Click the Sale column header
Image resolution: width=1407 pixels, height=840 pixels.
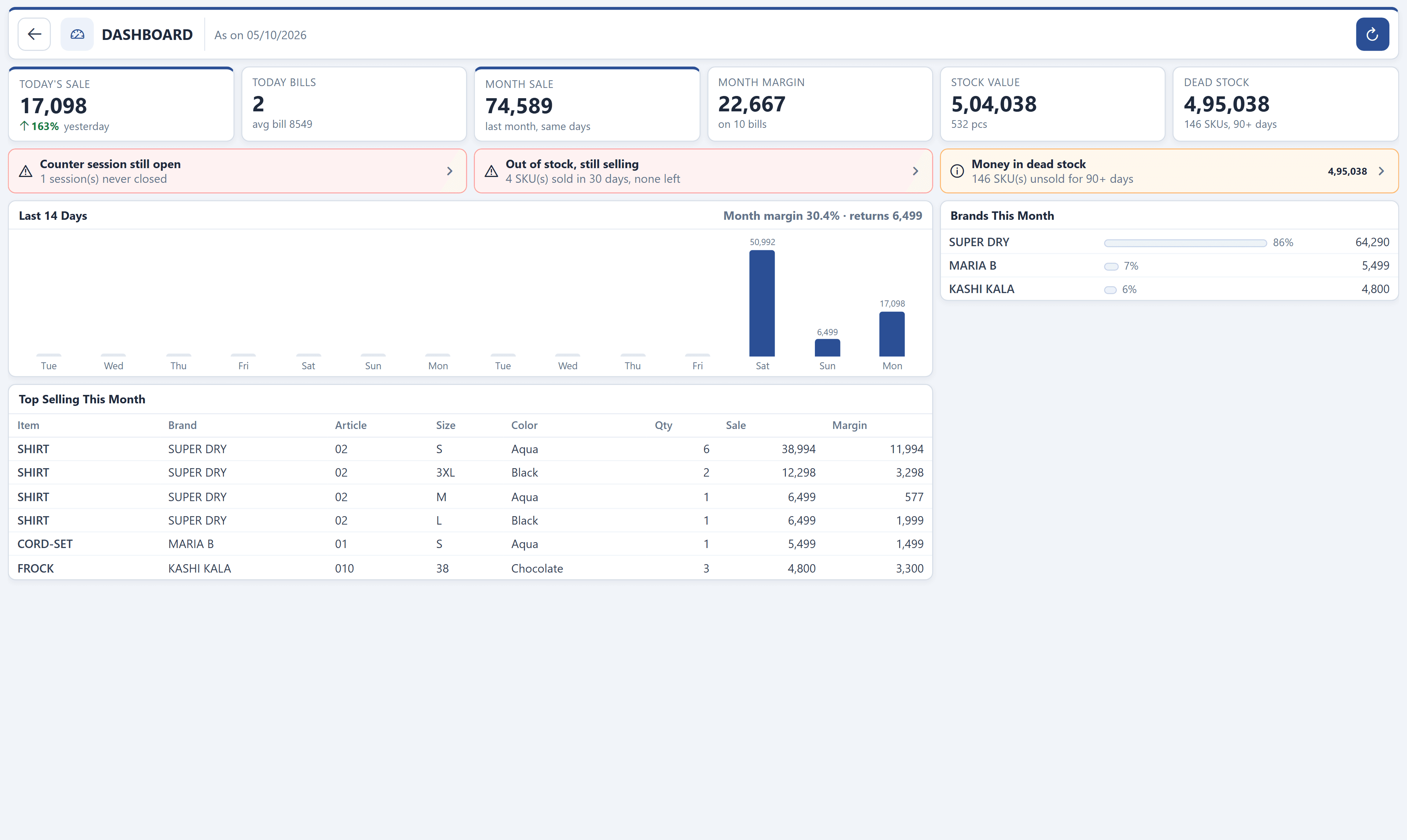click(736, 425)
